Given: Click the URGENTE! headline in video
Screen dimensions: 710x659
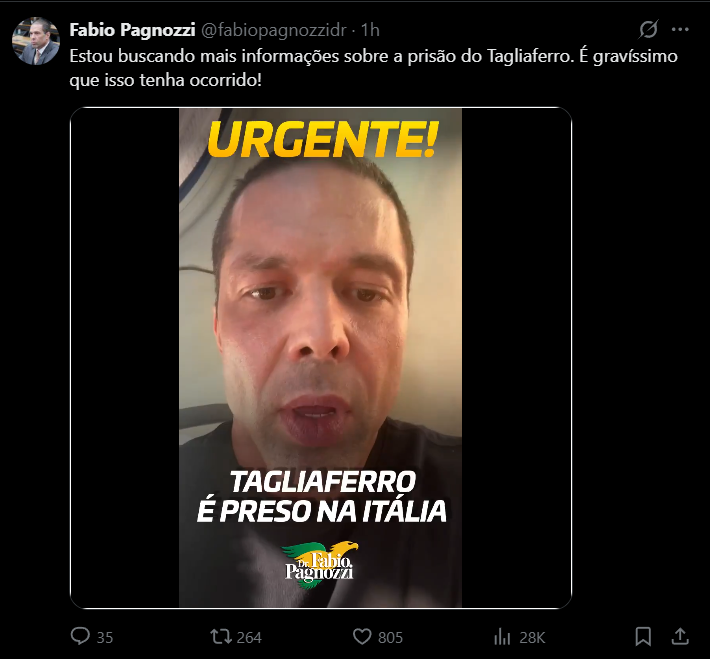Looking at the screenshot, I should (323, 139).
